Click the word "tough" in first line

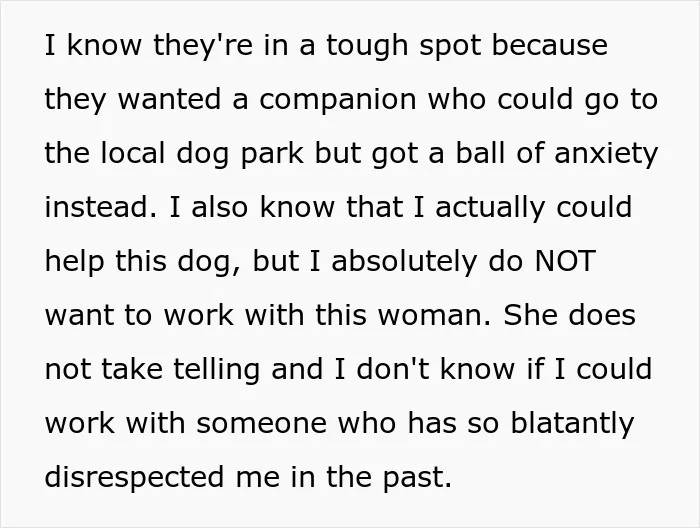tap(367, 47)
